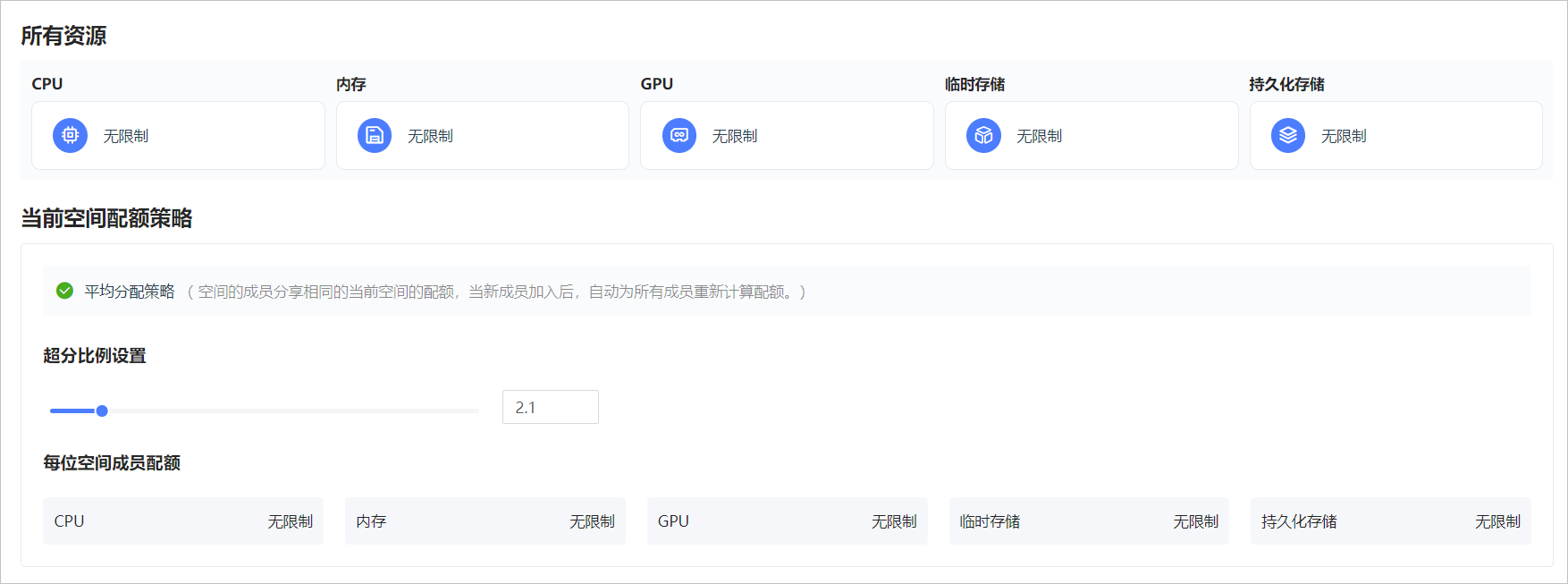Click the 内存 member quota row
The height and width of the screenshot is (584, 1568).
tap(485, 521)
